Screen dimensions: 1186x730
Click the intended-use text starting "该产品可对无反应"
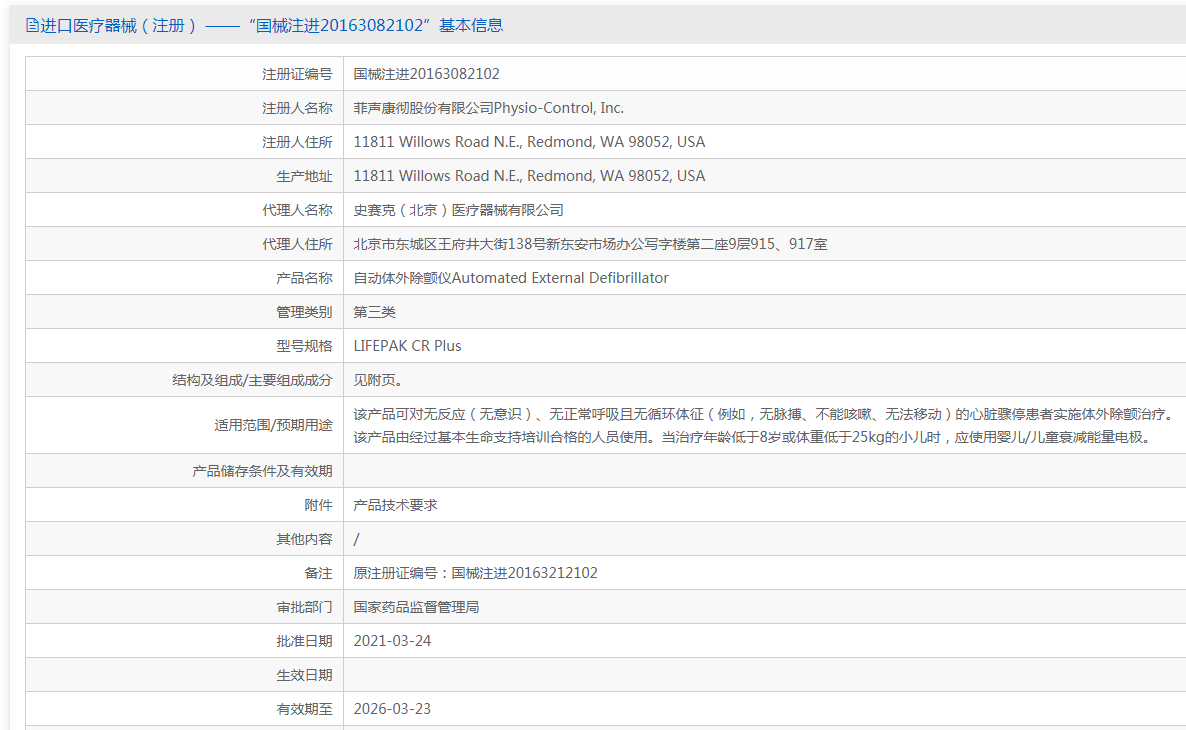pyautogui.click(x=765, y=425)
